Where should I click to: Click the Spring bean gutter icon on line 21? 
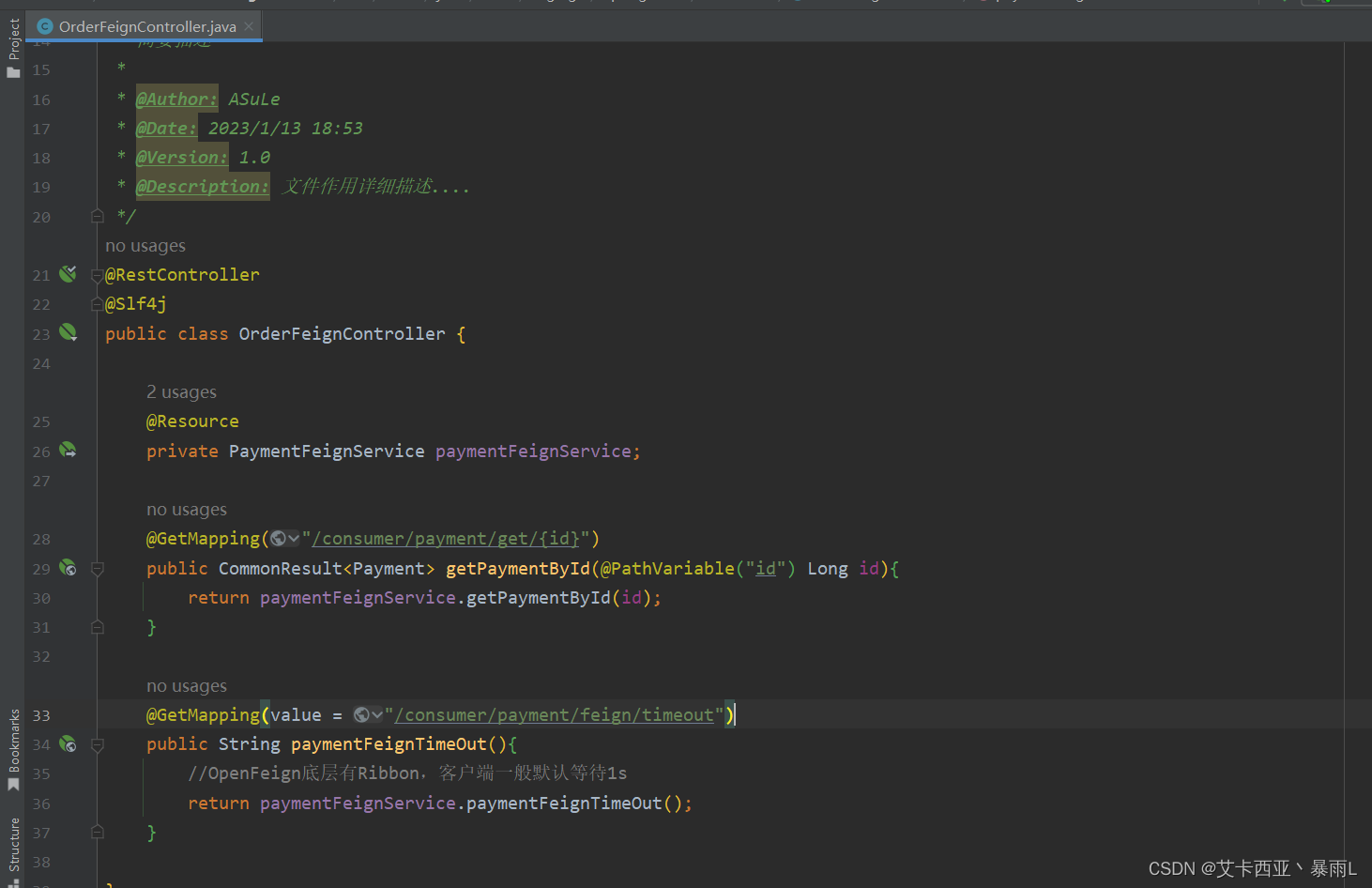point(68,274)
